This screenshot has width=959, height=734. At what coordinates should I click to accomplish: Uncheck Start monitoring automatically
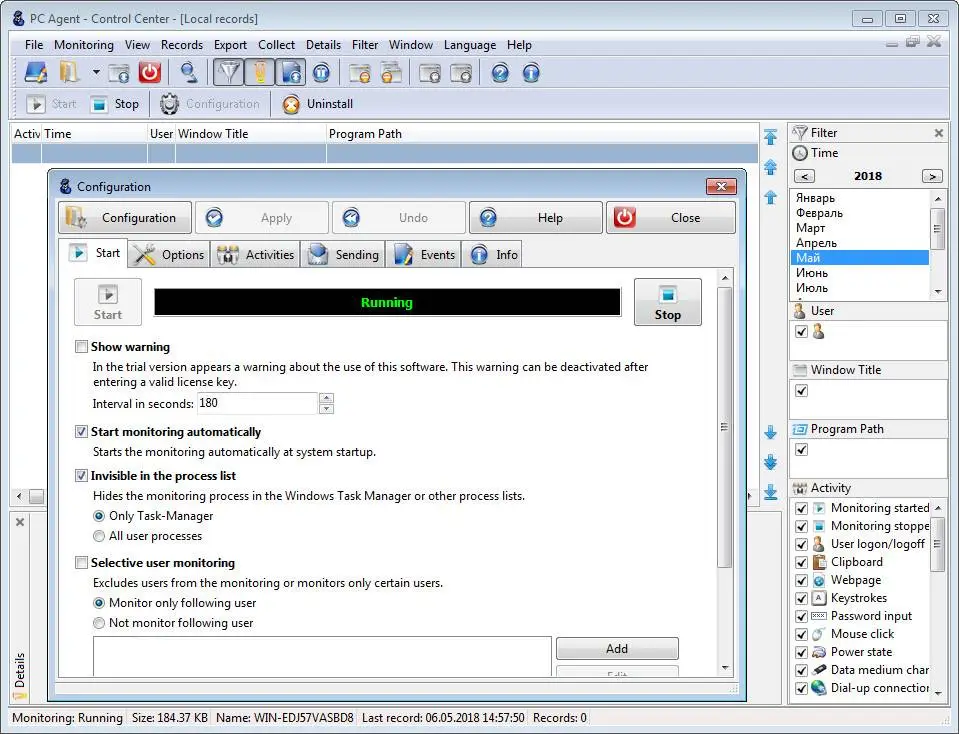tap(81, 432)
